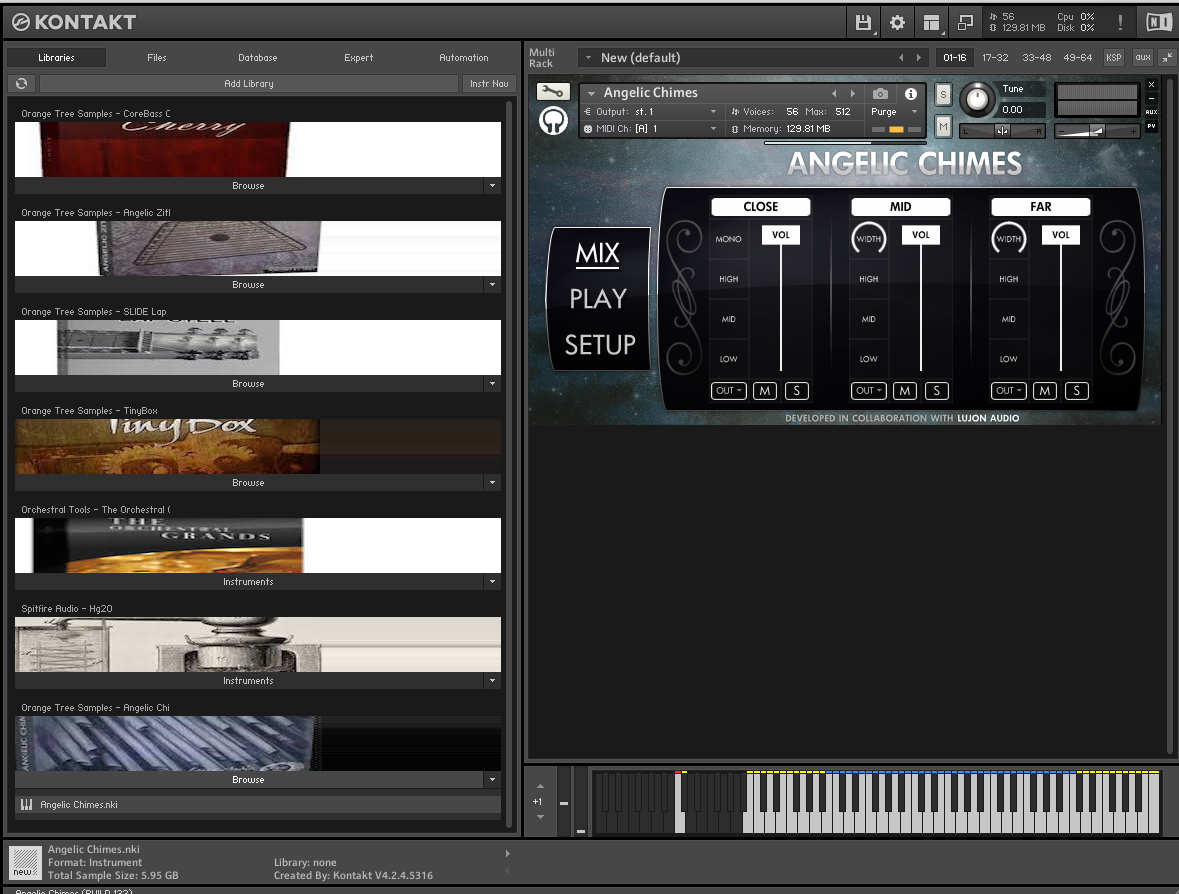
Task: Toggle the browser panel layout icon
Action: 932,23
